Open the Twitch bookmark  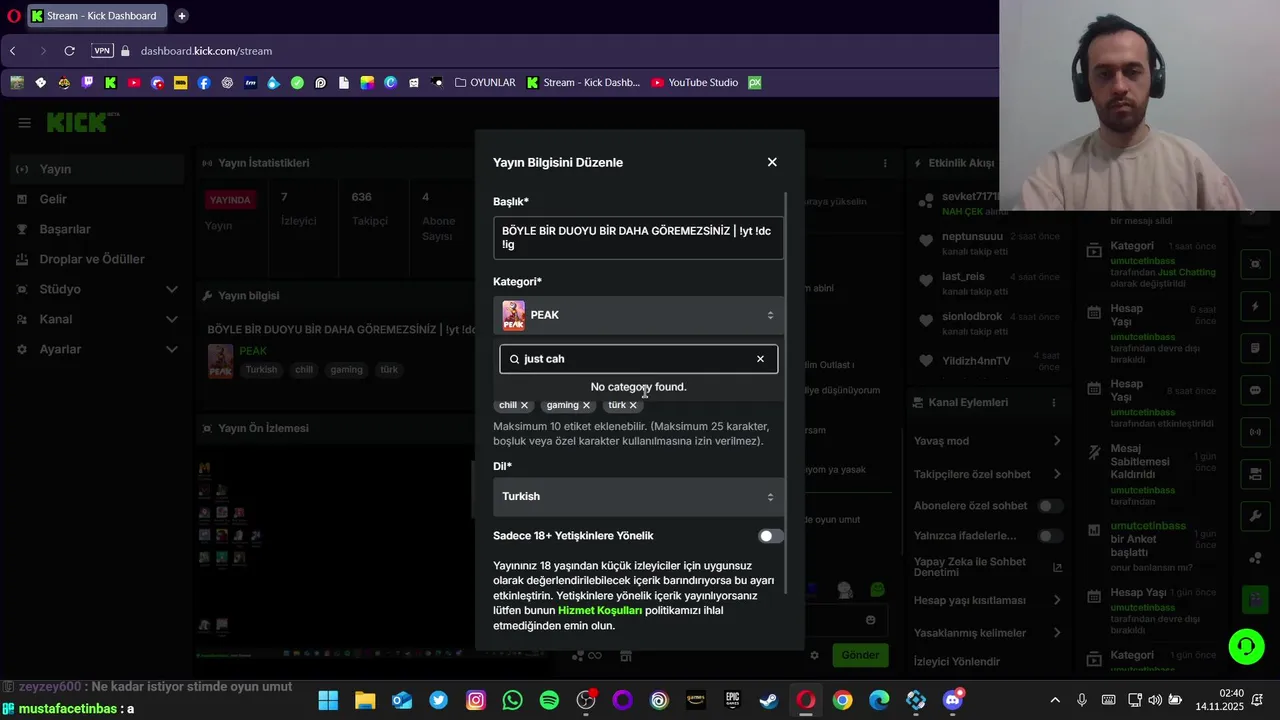pos(87,83)
